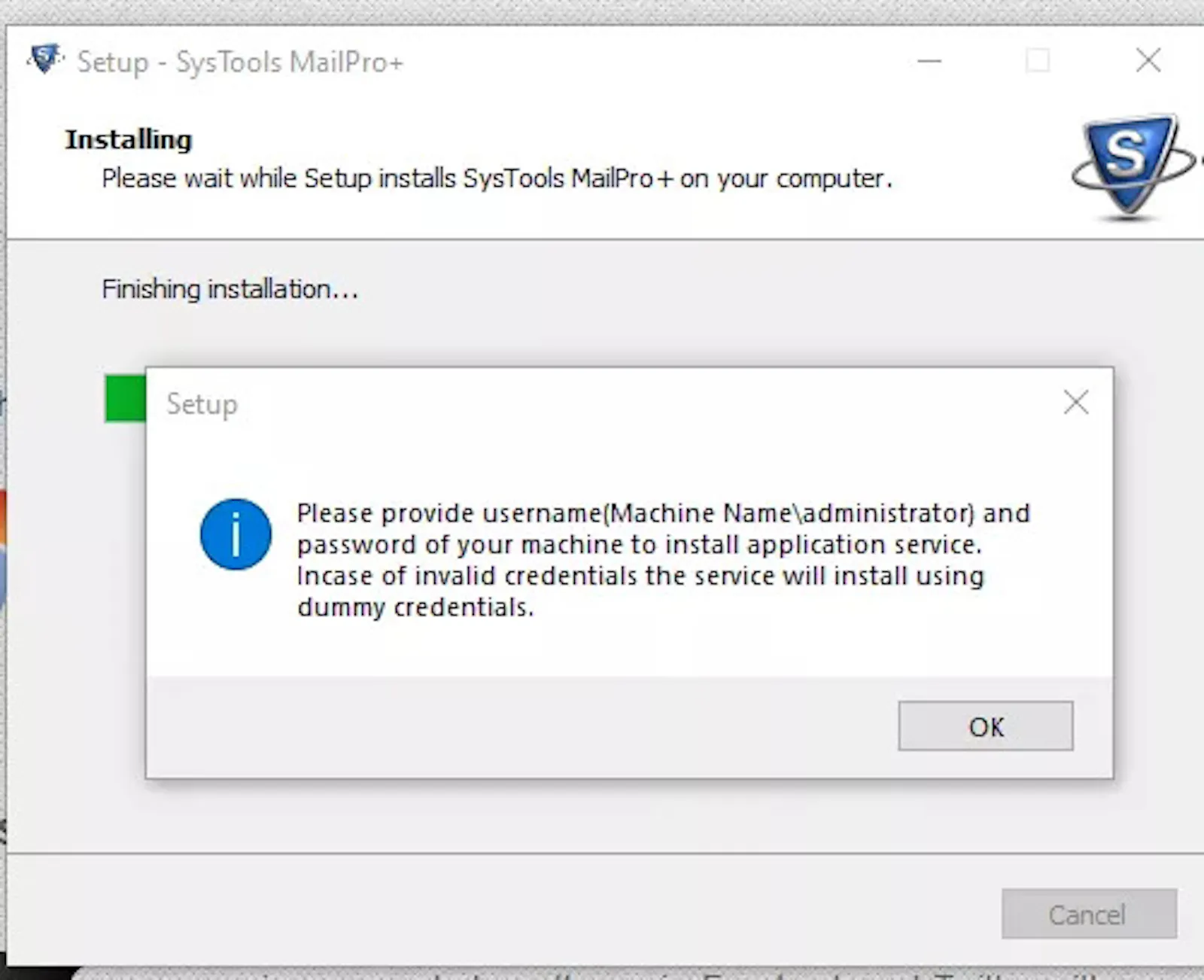Viewport: 1204px width, 980px height.
Task: Minimize the SysTools MailPro+ setup window
Action: click(x=929, y=61)
